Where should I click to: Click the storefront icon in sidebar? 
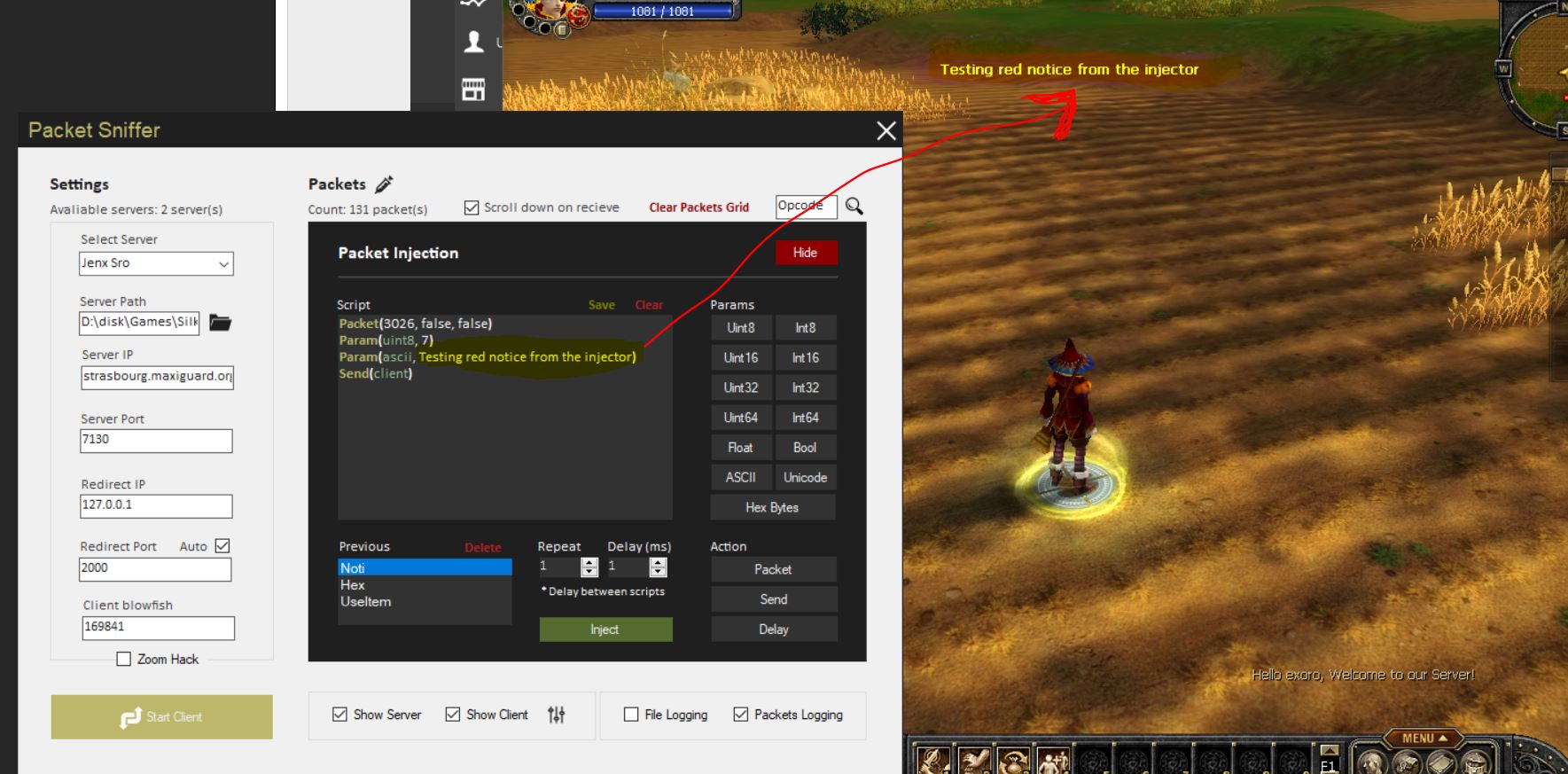474,90
